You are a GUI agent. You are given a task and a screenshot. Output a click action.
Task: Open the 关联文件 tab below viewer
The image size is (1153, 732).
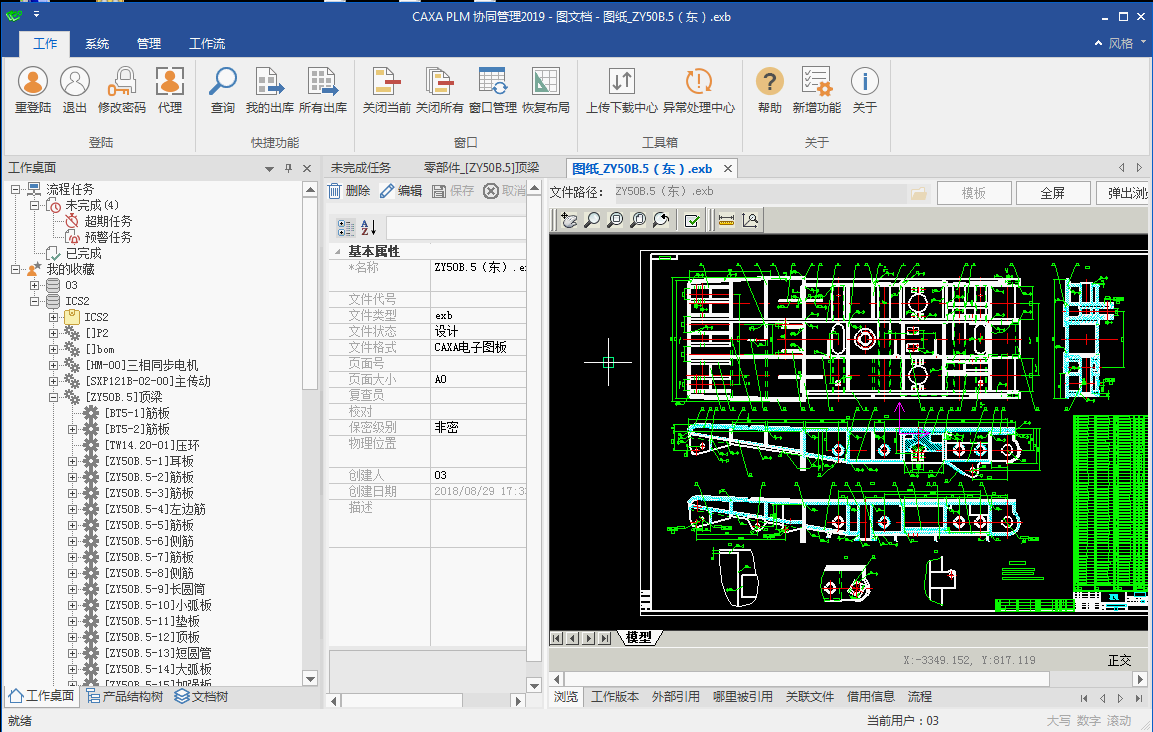[x=810, y=697]
